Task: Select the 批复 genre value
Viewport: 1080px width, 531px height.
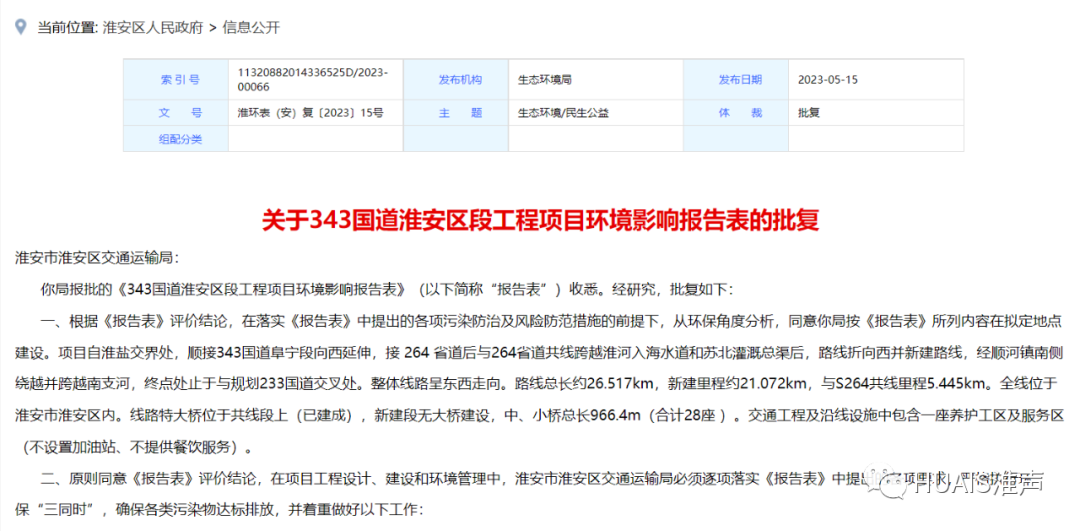Action: coord(809,113)
